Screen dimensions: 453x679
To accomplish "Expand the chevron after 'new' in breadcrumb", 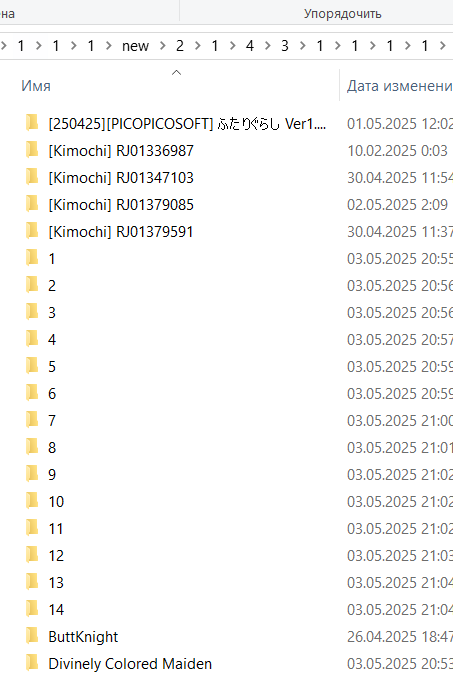I will (163, 45).
